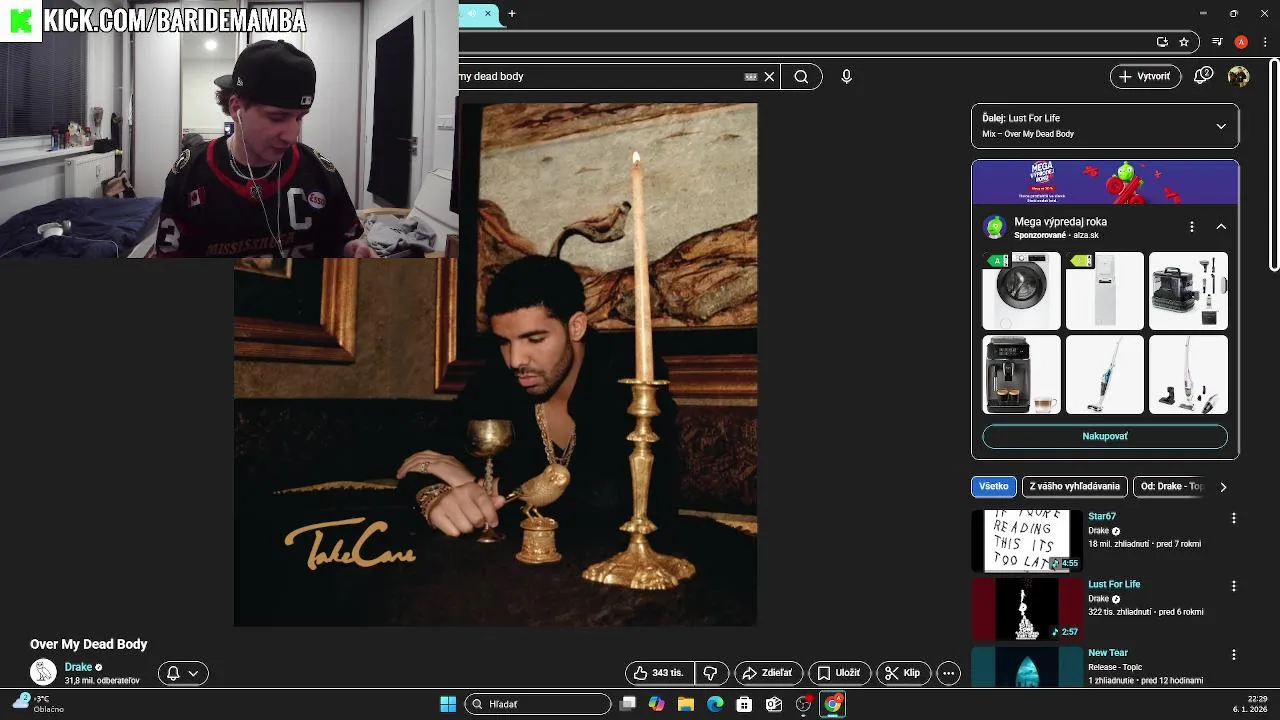Screen dimensions: 1280x720
Task: Click the taskbar Hľadať search box
Action: 538,704
